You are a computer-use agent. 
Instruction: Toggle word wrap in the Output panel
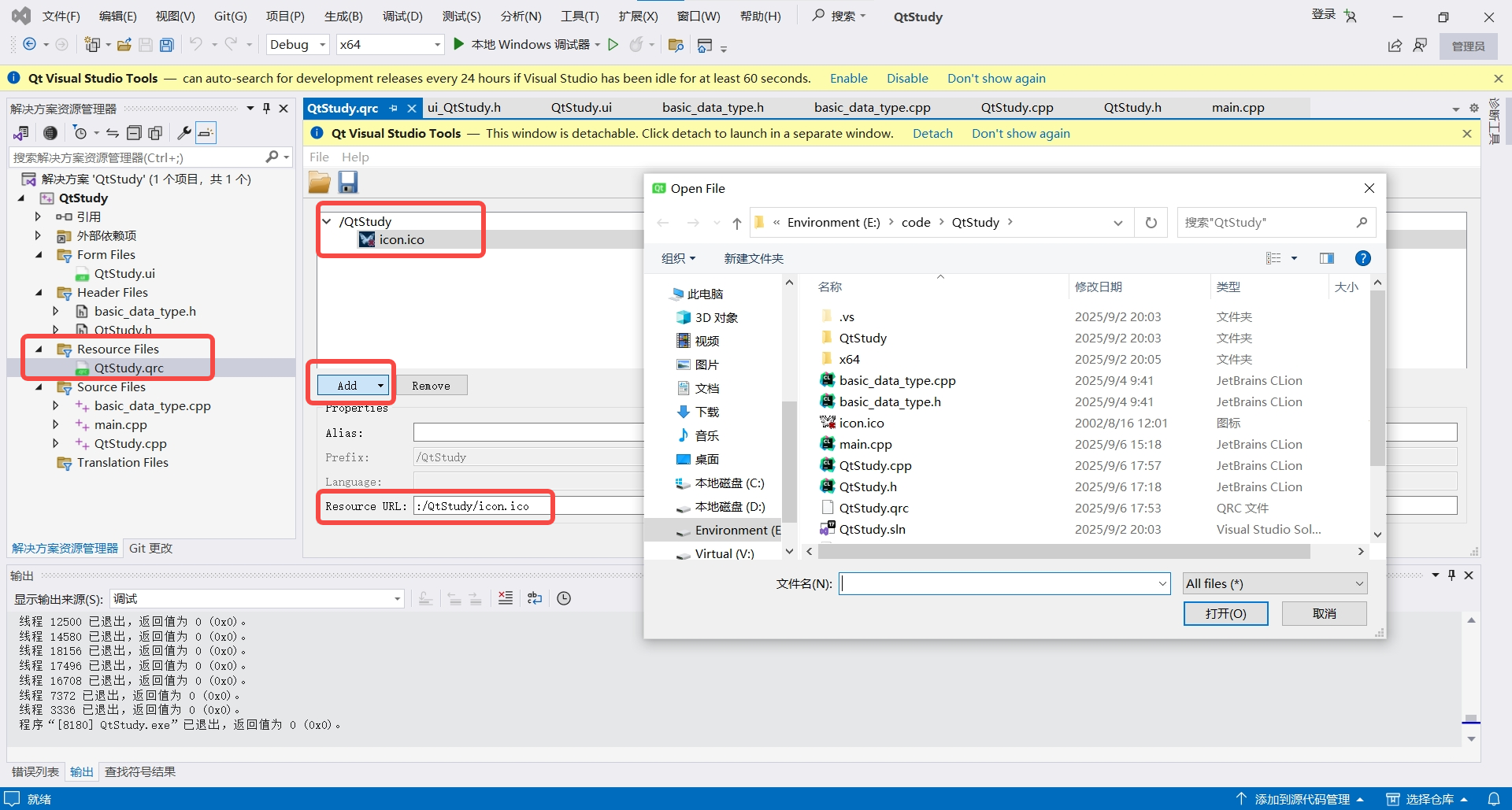[x=535, y=598]
